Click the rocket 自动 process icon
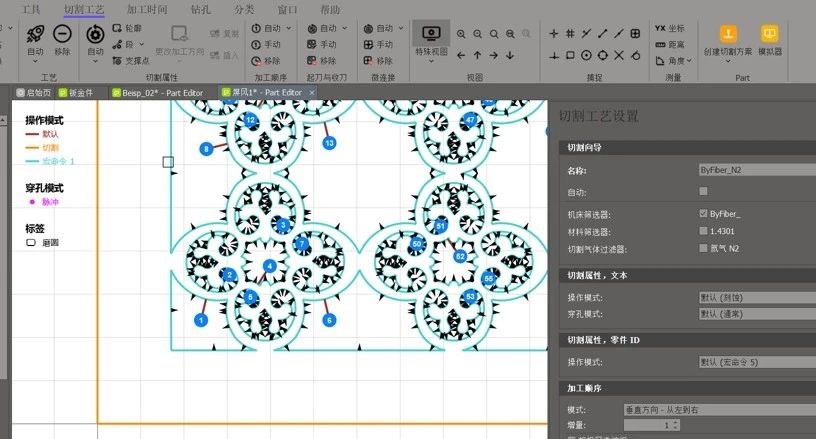 coord(35,39)
